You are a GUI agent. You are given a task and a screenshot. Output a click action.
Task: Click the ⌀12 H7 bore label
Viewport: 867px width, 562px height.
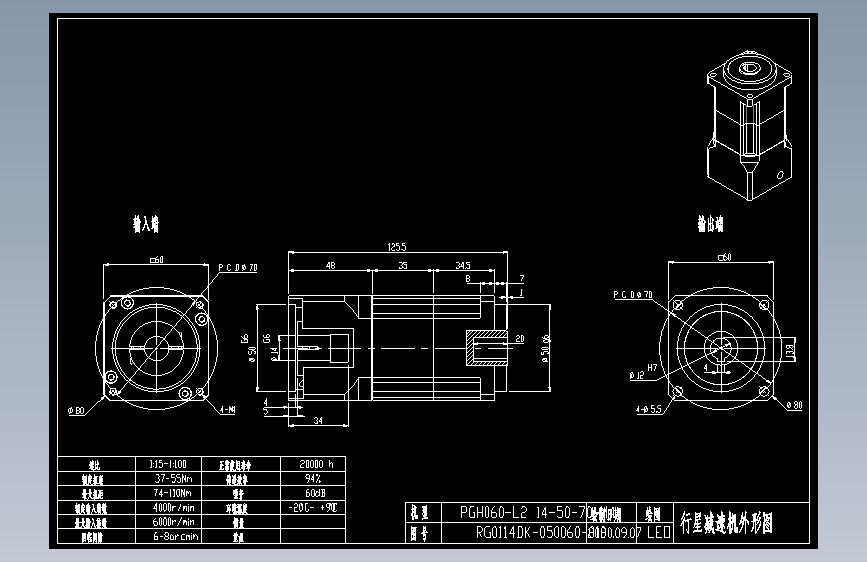[643, 372]
